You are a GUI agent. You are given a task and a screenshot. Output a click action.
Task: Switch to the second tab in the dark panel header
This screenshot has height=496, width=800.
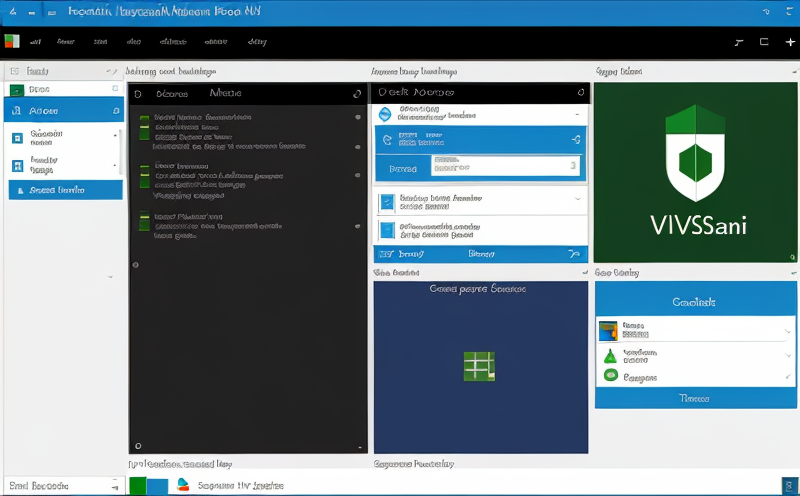point(225,93)
